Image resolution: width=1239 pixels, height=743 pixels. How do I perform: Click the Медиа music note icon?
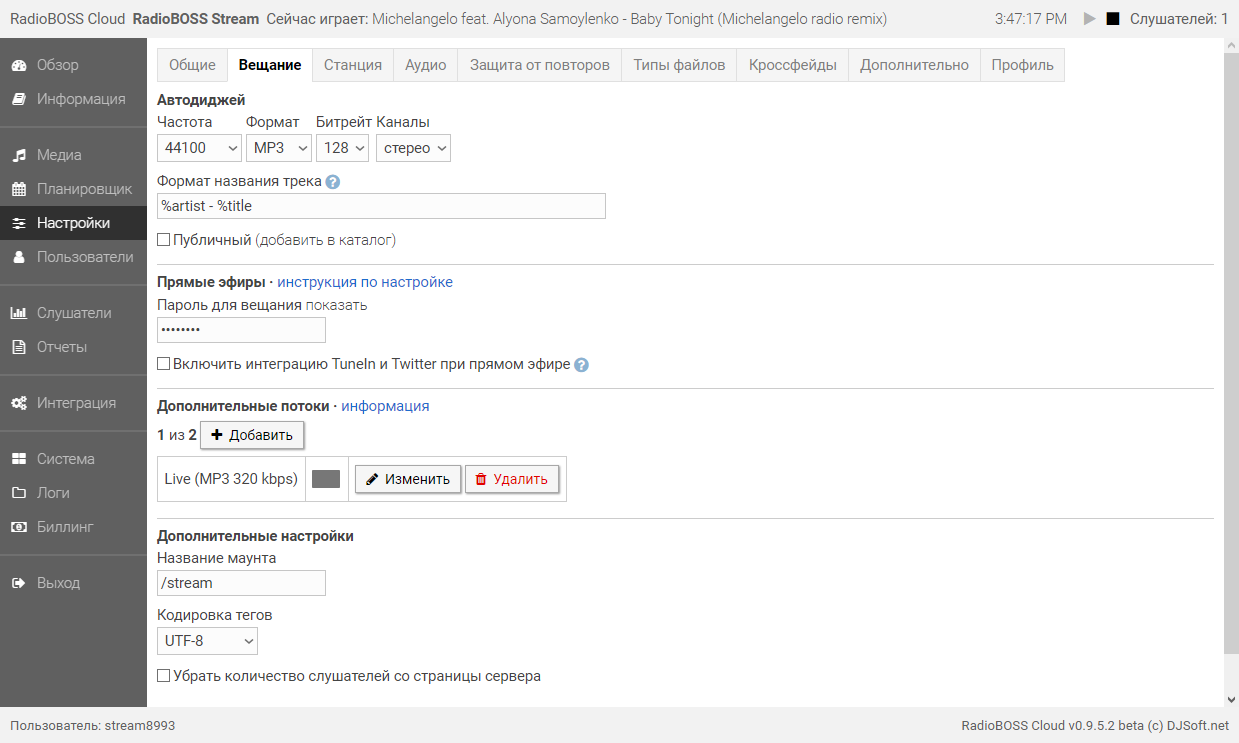coord(18,155)
